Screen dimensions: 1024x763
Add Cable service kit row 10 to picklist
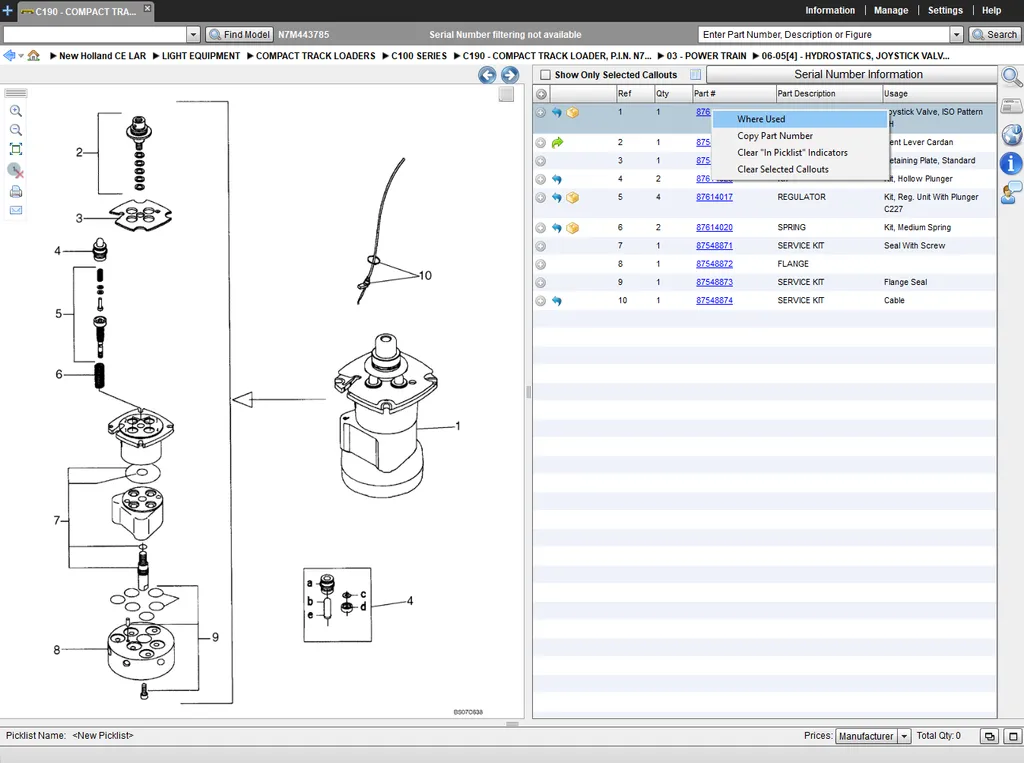[x=541, y=301]
